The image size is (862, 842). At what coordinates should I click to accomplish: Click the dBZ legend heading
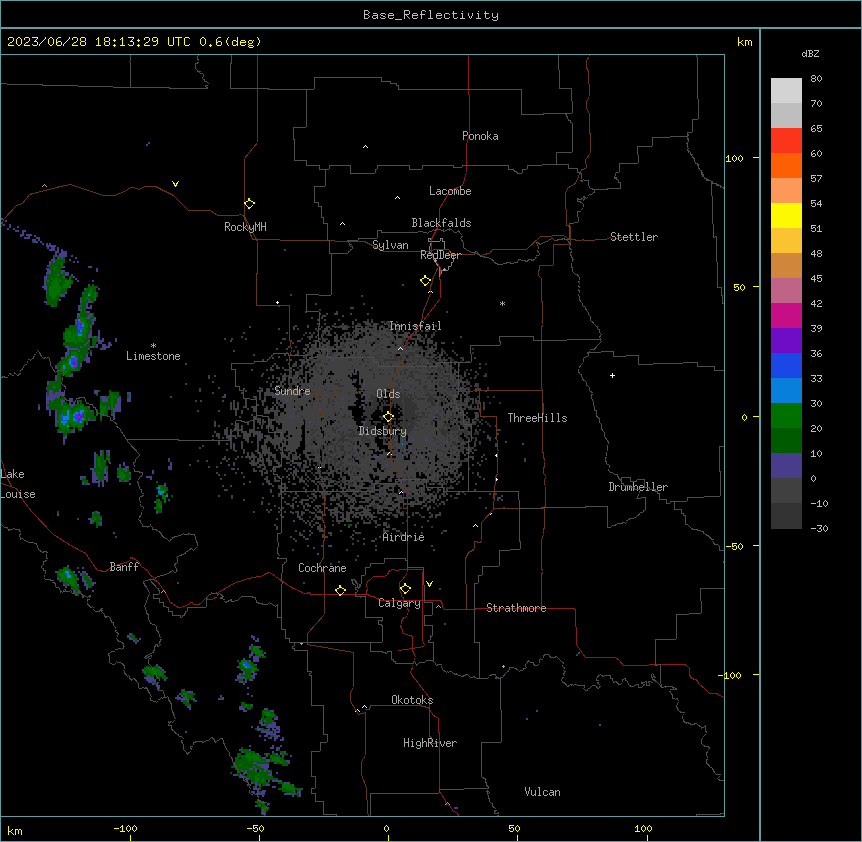[810, 53]
